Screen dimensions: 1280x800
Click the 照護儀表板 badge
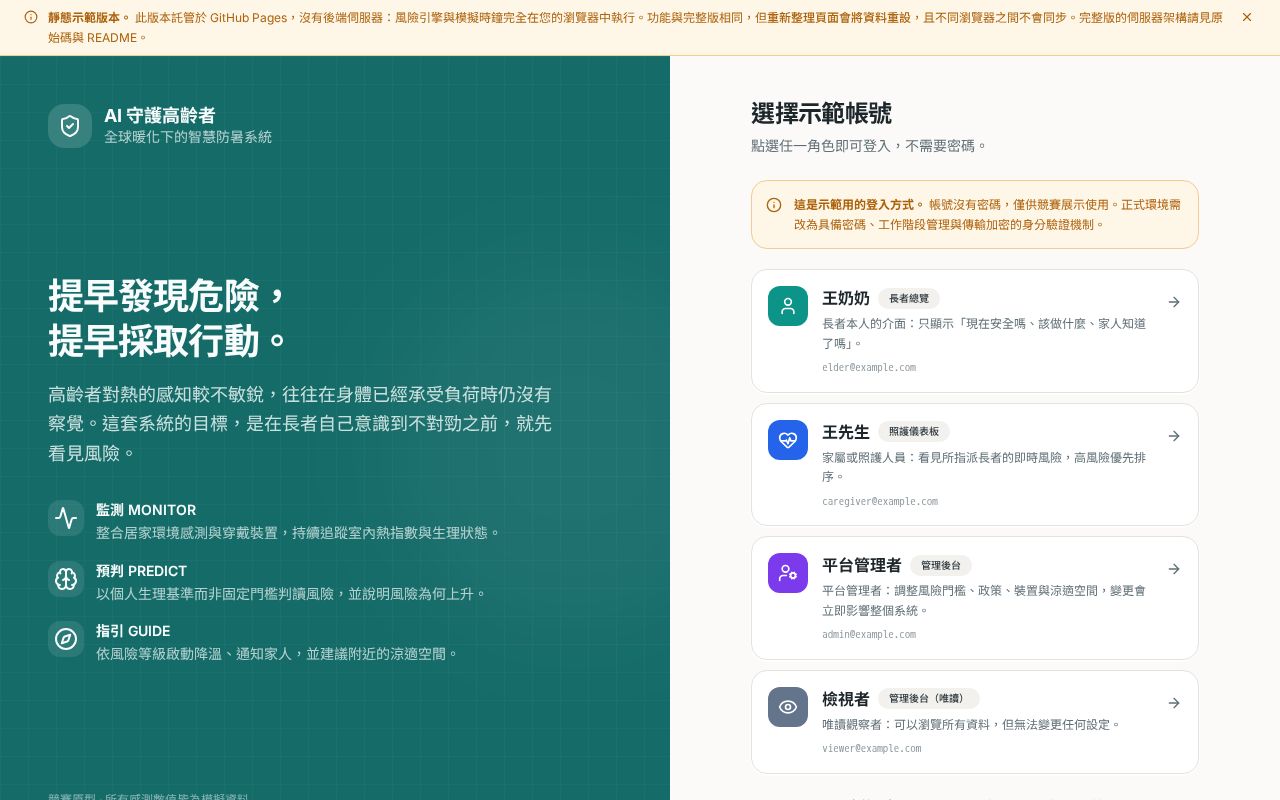point(914,432)
